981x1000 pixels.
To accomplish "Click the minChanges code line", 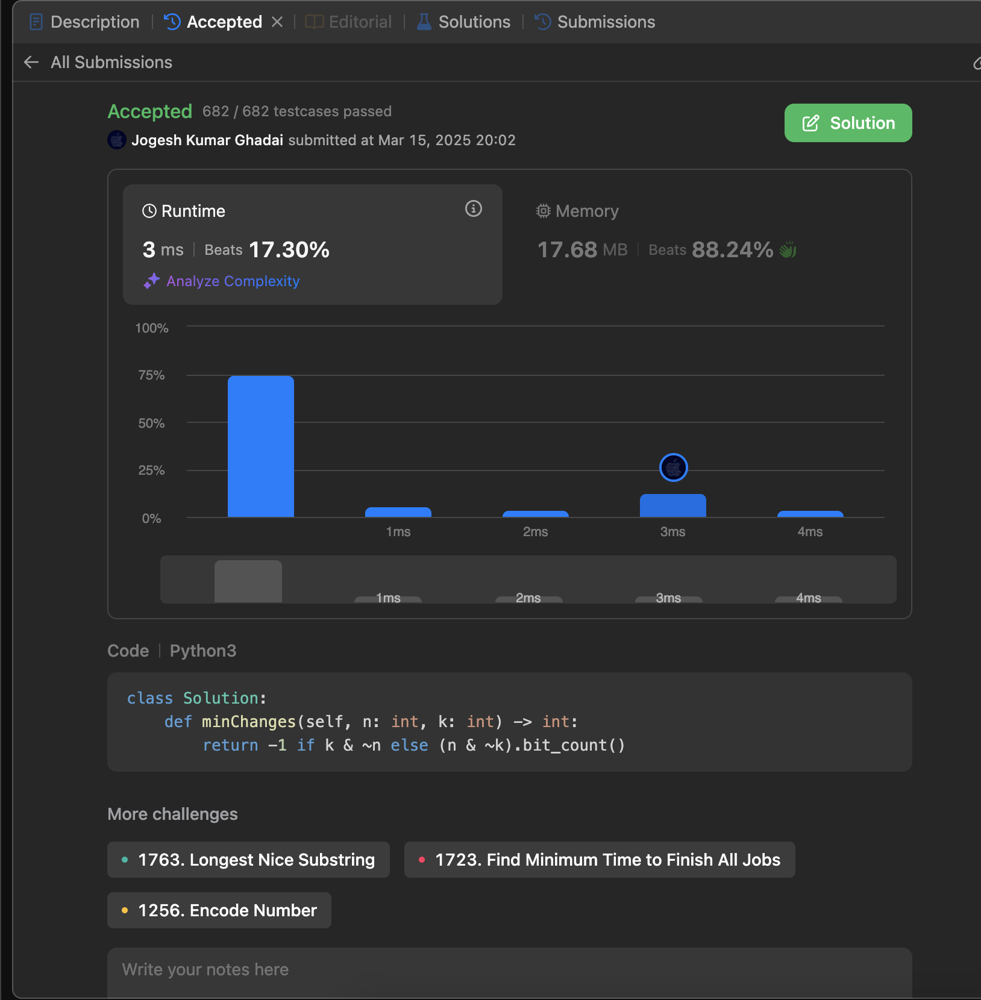I will (371, 721).
